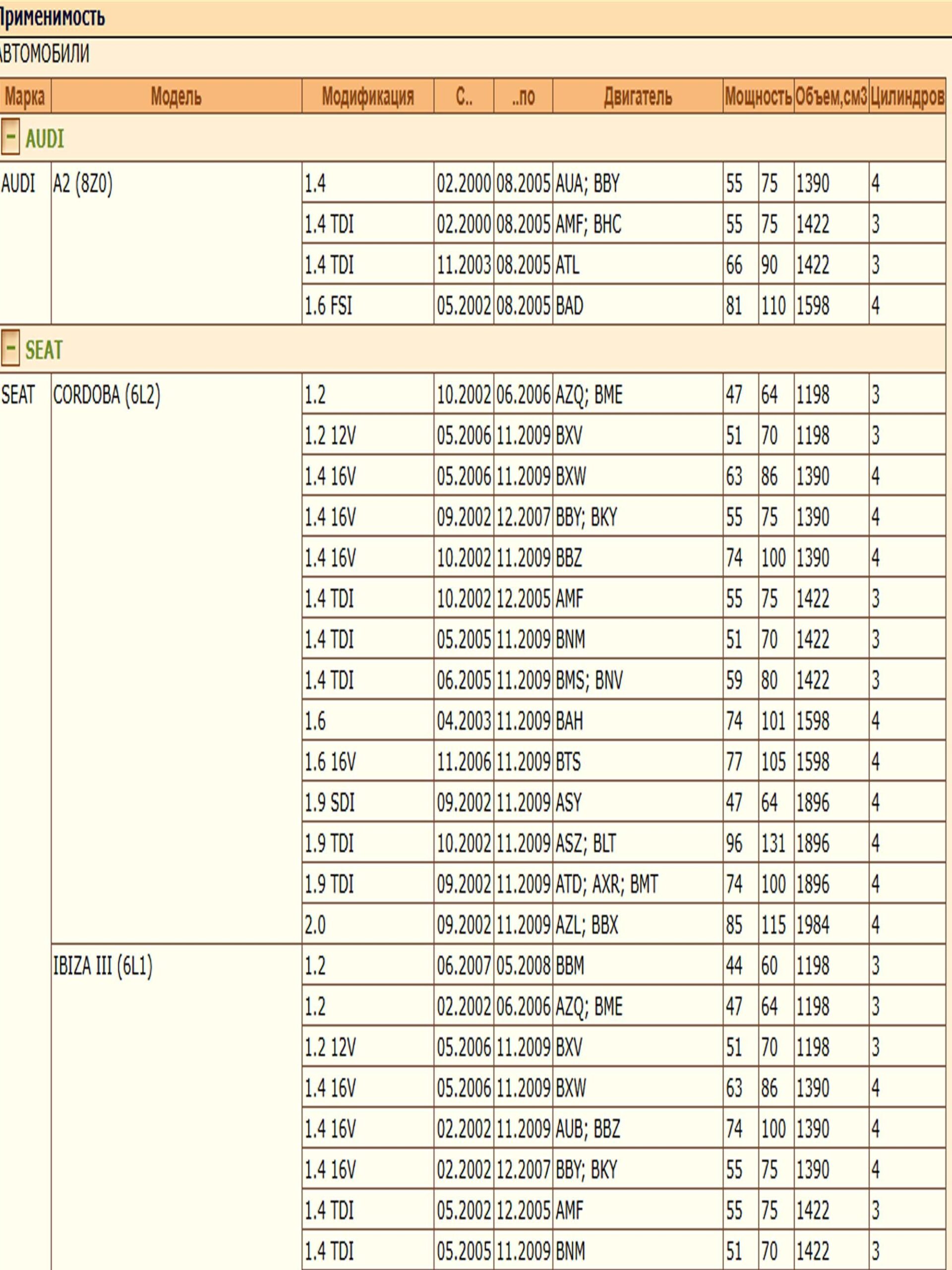Click the 1.6 FSI modification row
Screen dimensions: 952x1270
329,306
